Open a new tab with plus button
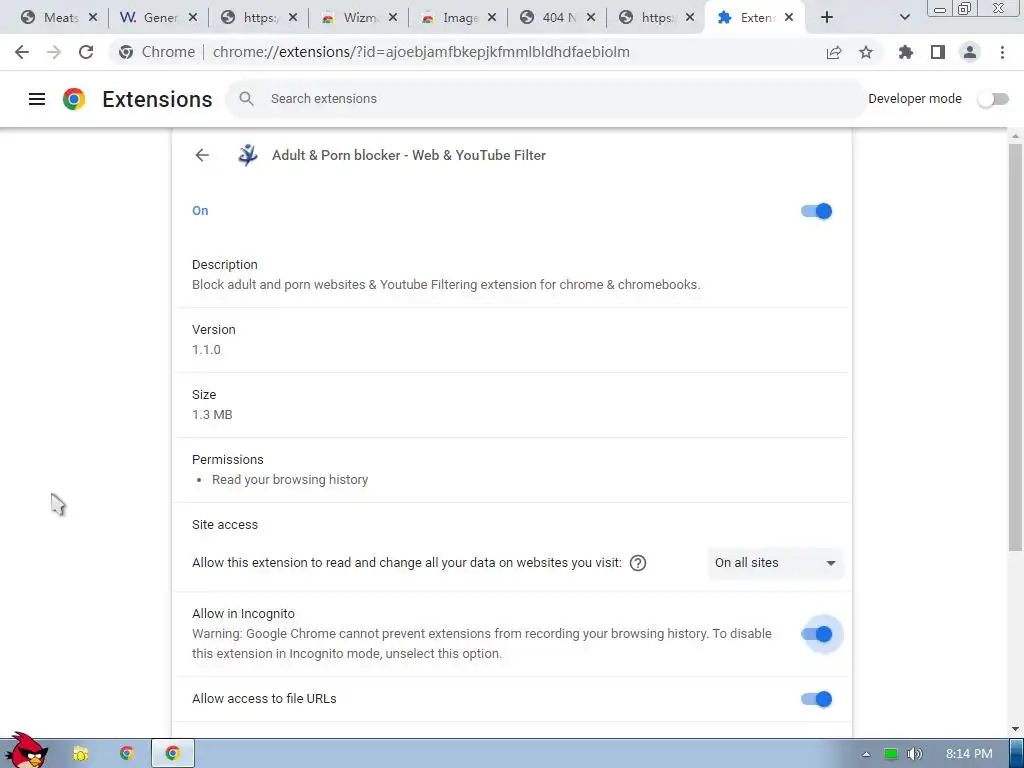The image size is (1024, 768). pyautogui.click(x=827, y=18)
